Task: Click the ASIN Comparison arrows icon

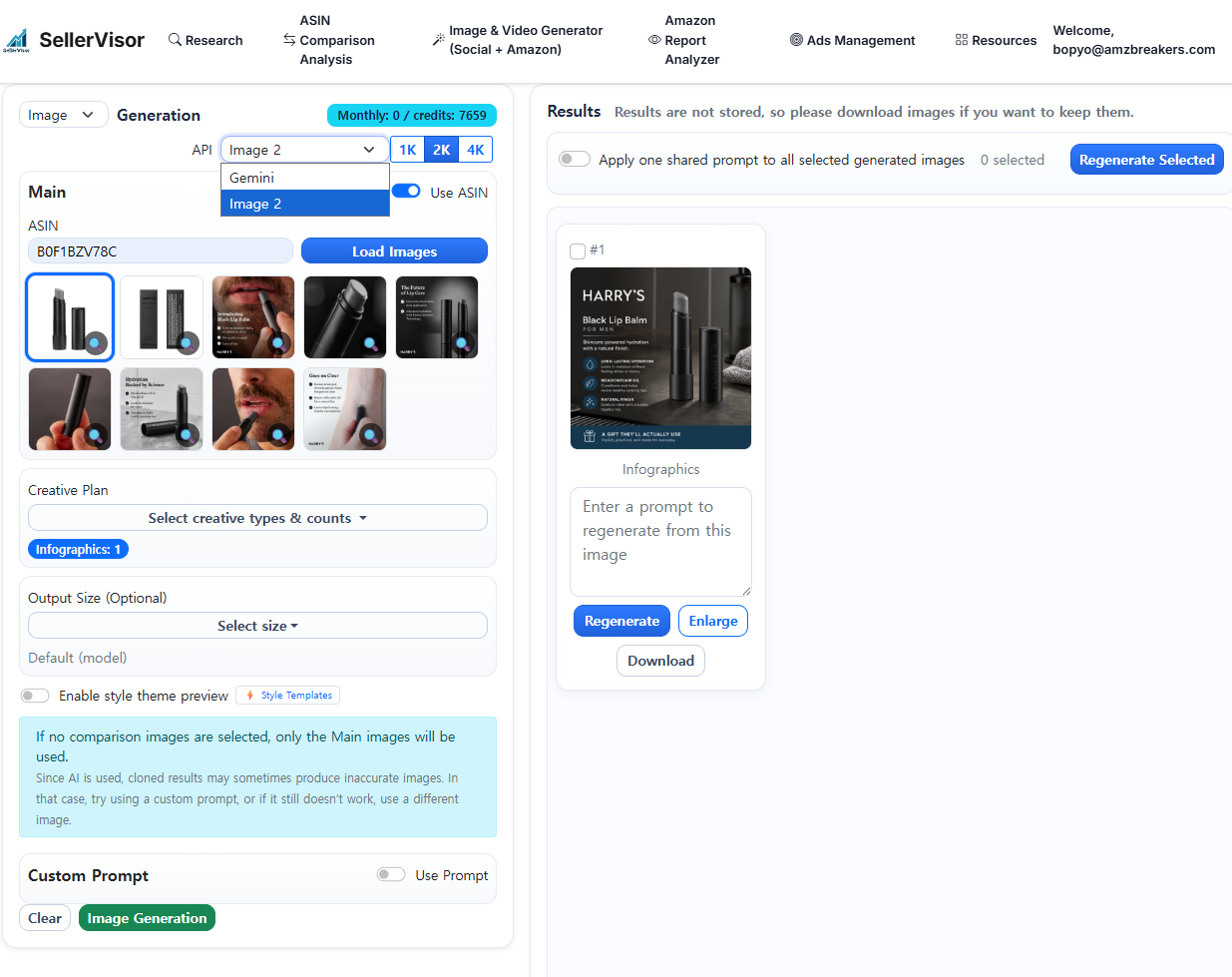Action: coord(289,40)
